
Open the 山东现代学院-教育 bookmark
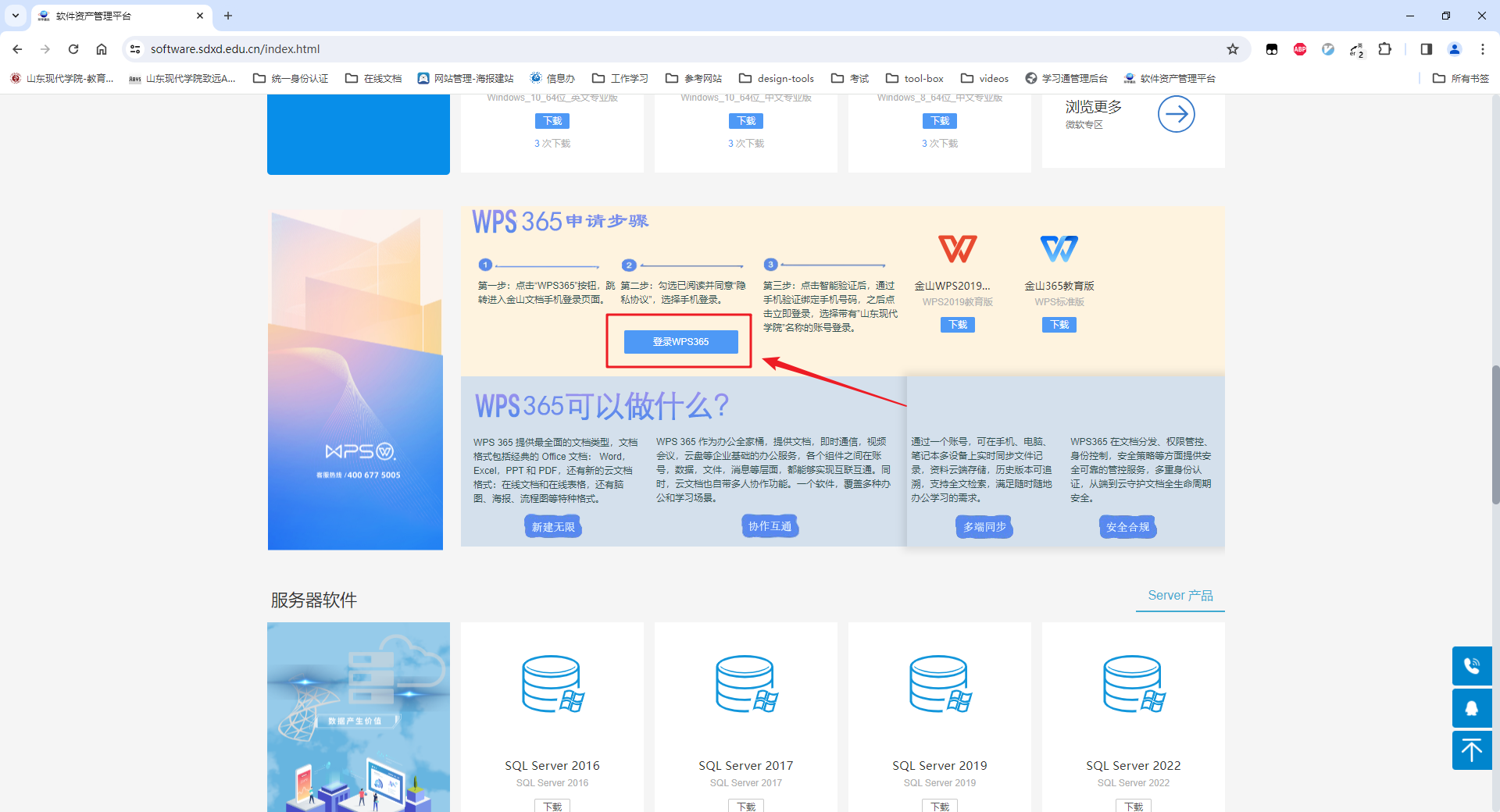point(62,78)
